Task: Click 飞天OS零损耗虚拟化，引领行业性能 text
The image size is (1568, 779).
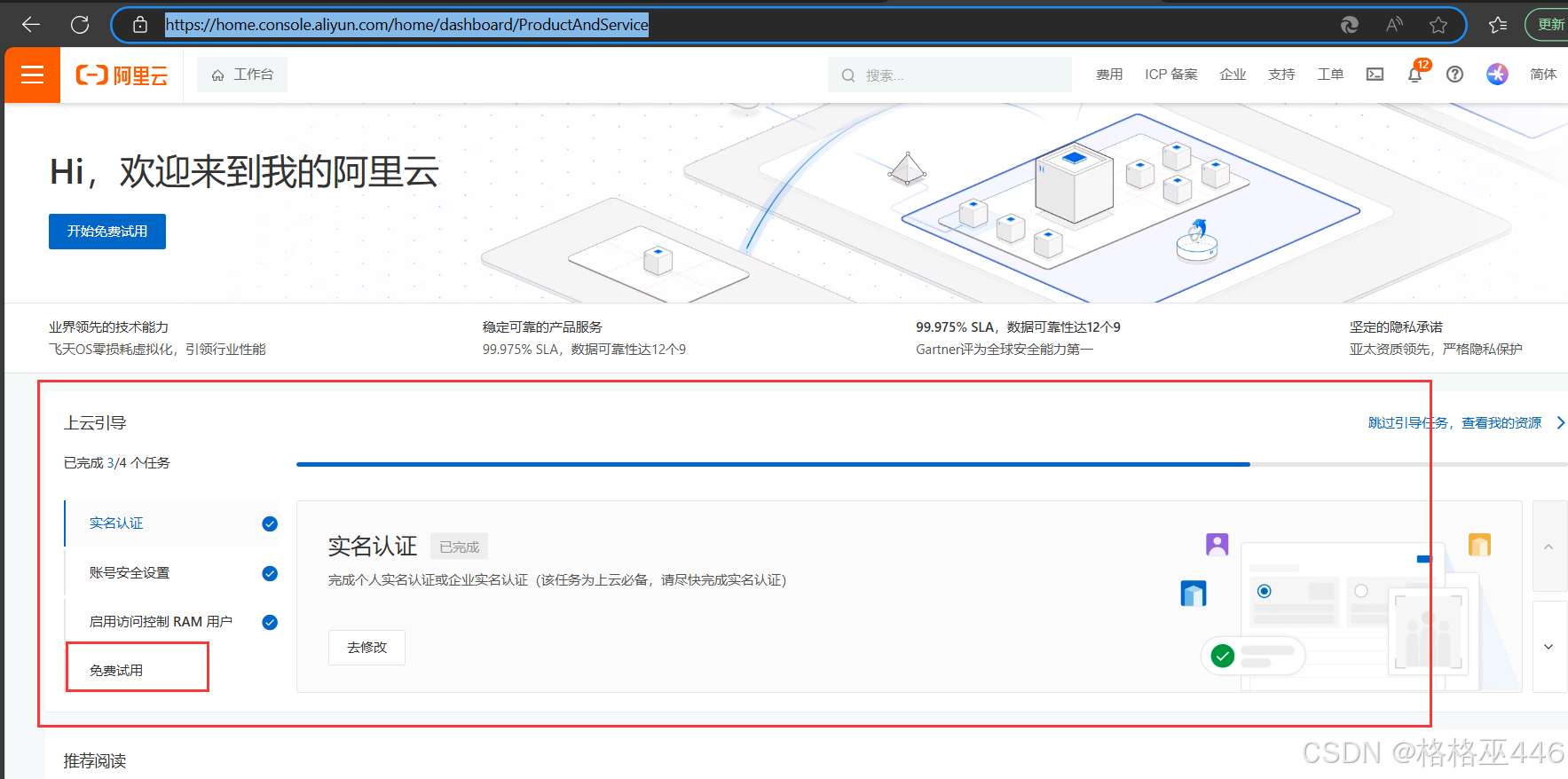Action: pyautogui.click(x=157, y=350)
